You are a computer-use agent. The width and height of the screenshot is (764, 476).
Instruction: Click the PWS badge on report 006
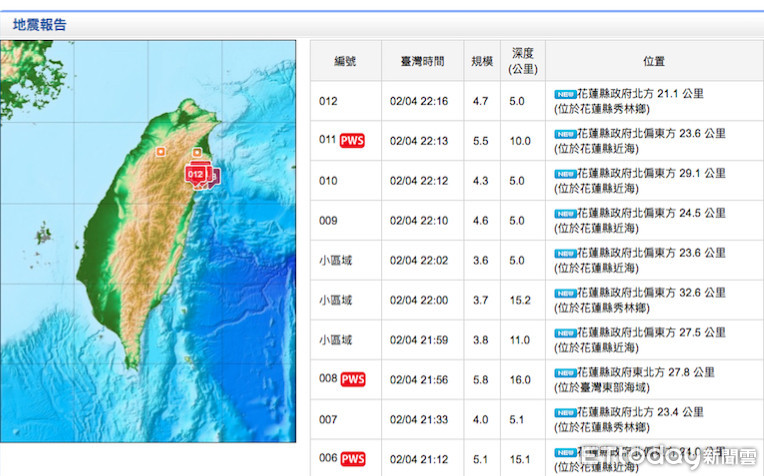352,459
